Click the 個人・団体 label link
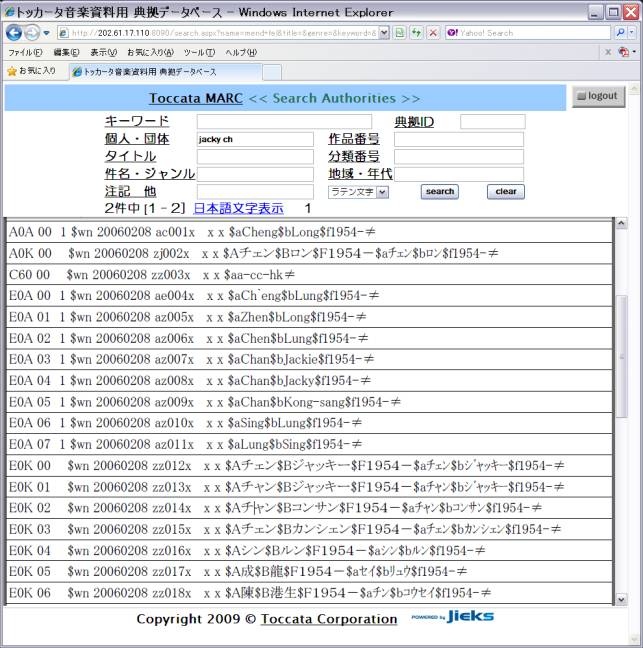Viewport: 643px width, 648px height. tap(137, 139)
